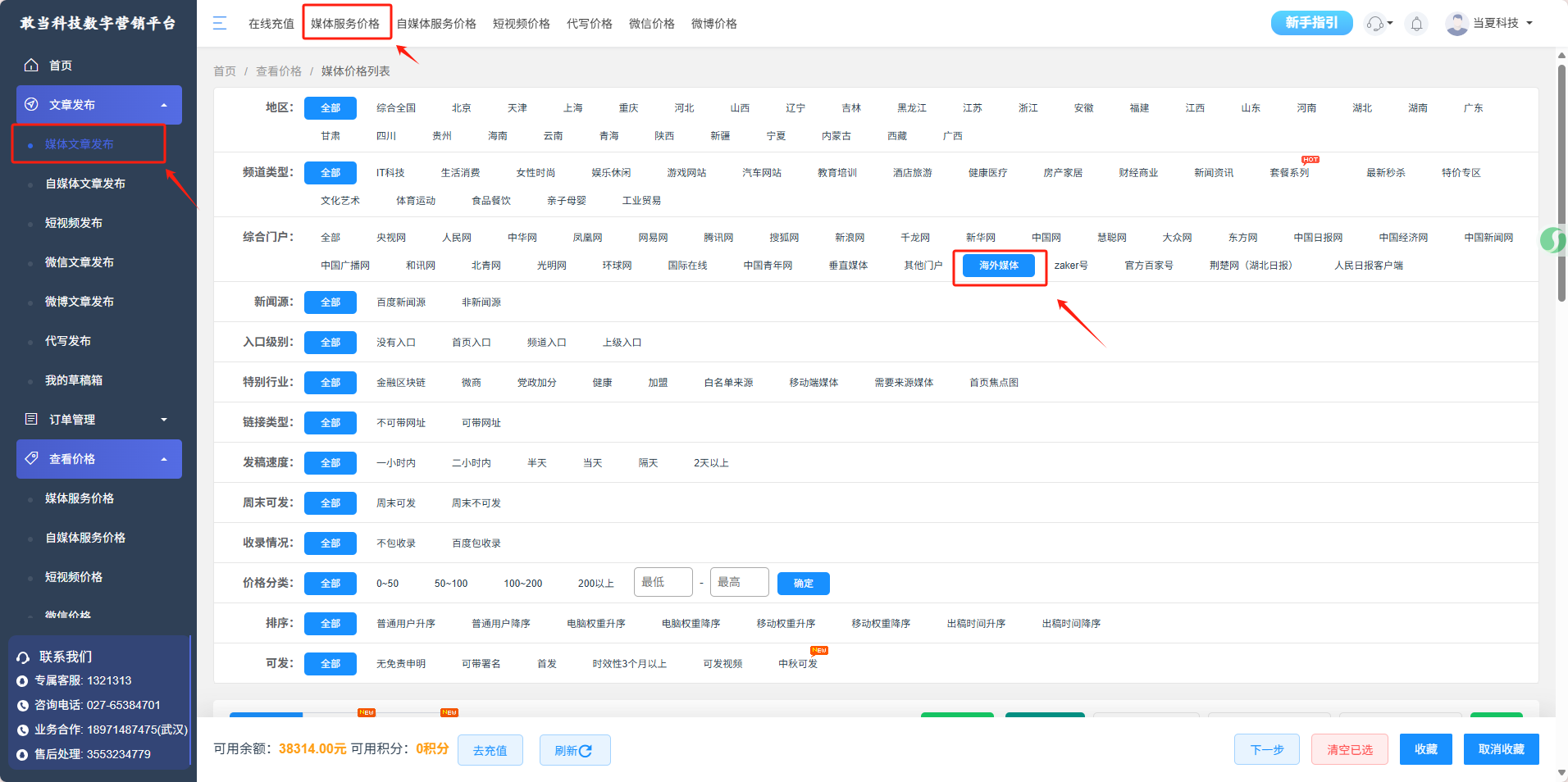Click the 清空已选 button
Screen dimensions: 1568x782
1350,749
